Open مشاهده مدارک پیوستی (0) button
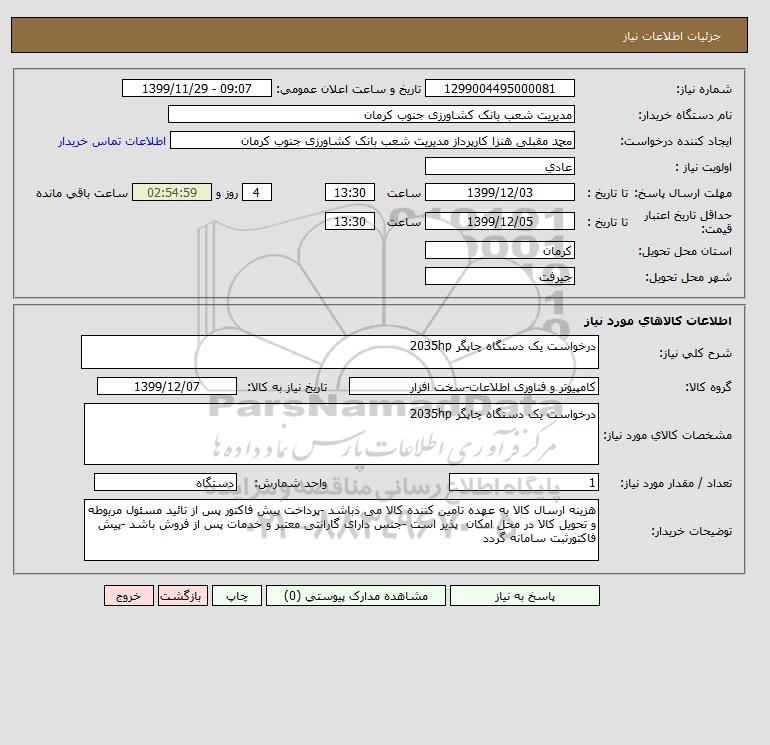The image size is (770, 745). (356, 596)
